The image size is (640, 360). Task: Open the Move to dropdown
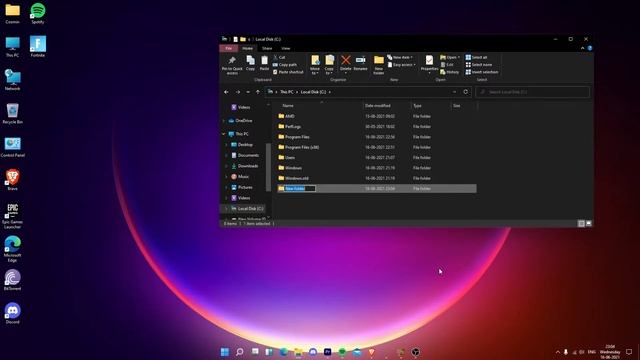click(315, 65)
